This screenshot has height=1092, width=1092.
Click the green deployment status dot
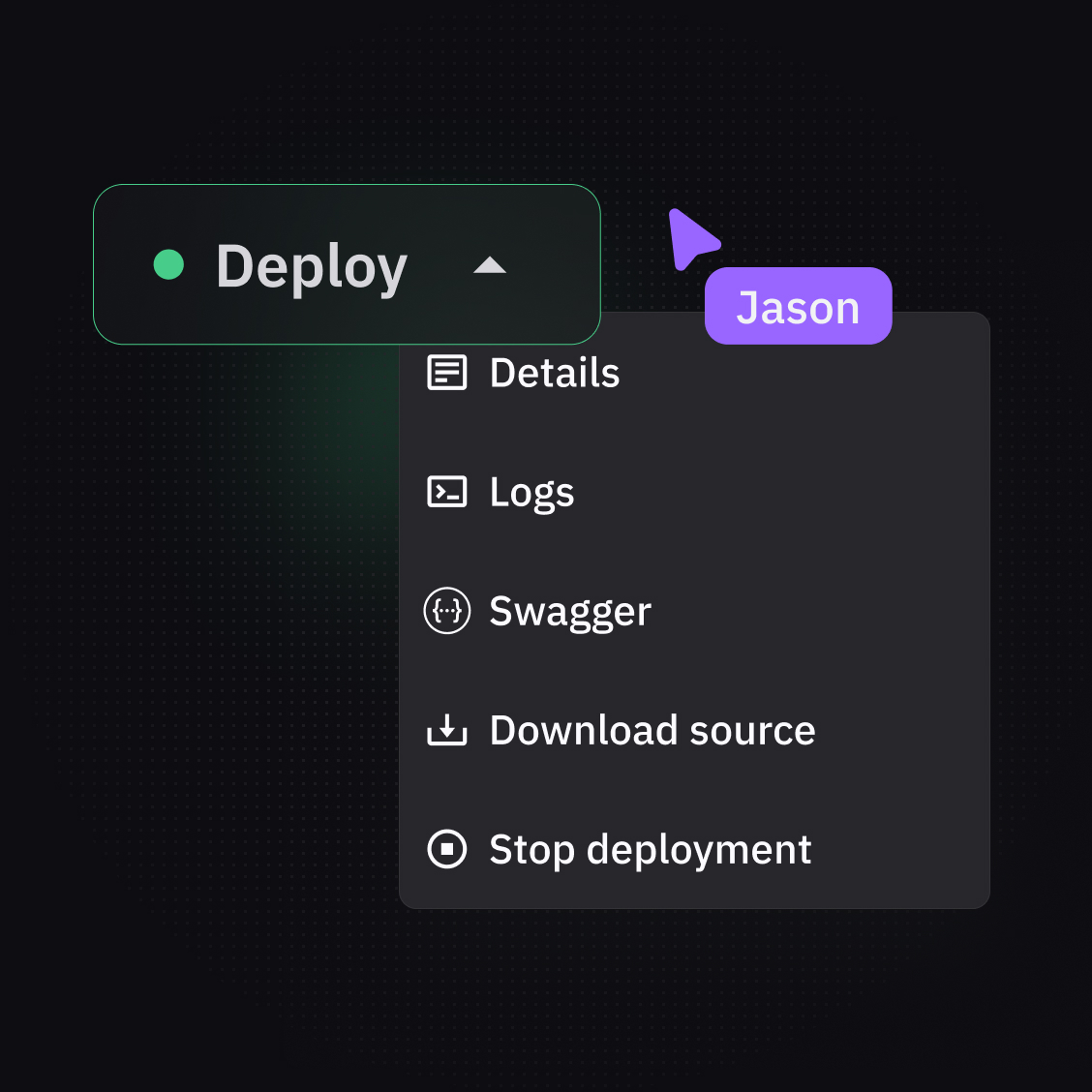[x=169, y=264]
